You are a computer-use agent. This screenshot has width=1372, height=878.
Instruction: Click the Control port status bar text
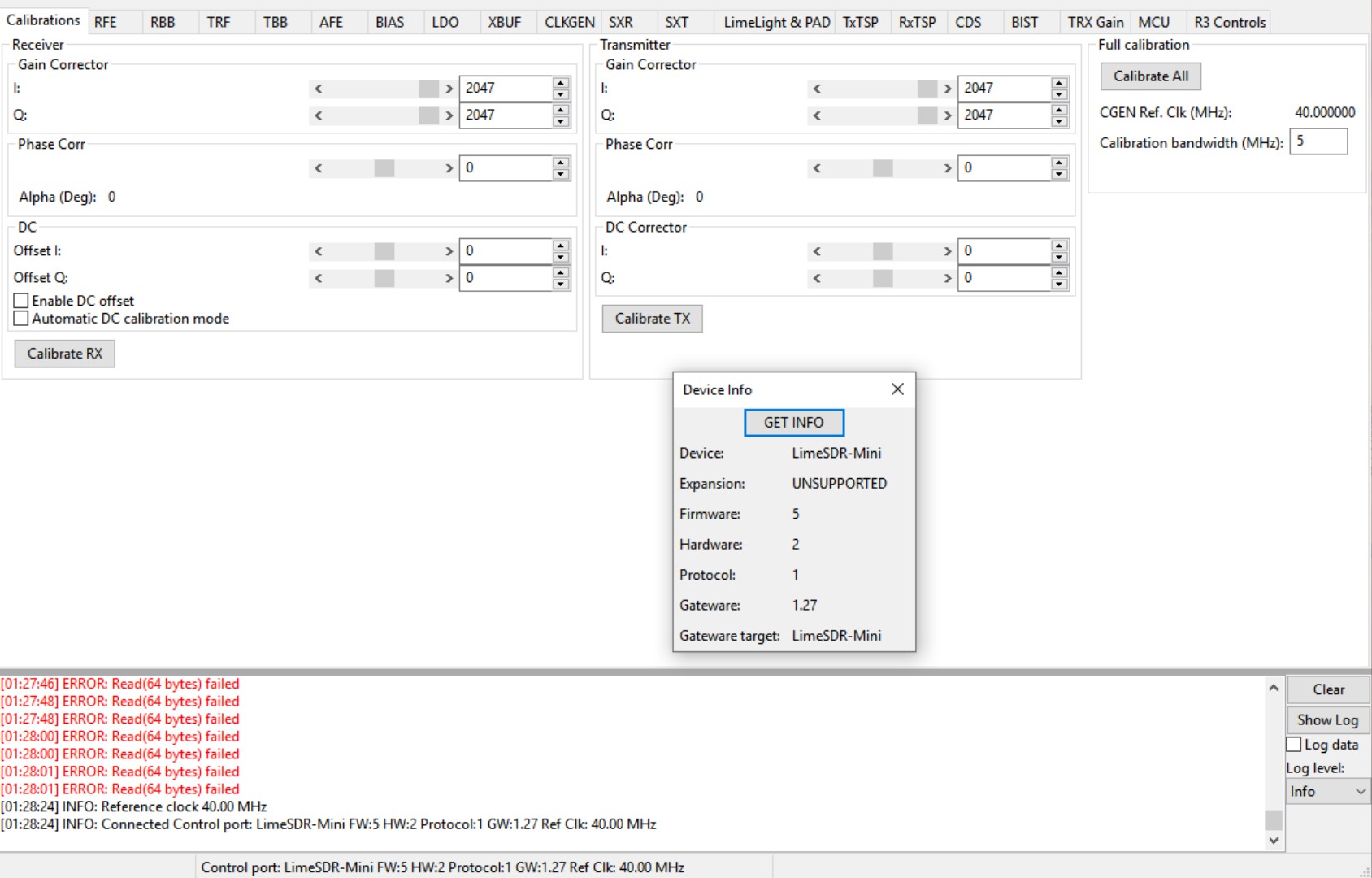pos(443,867)
